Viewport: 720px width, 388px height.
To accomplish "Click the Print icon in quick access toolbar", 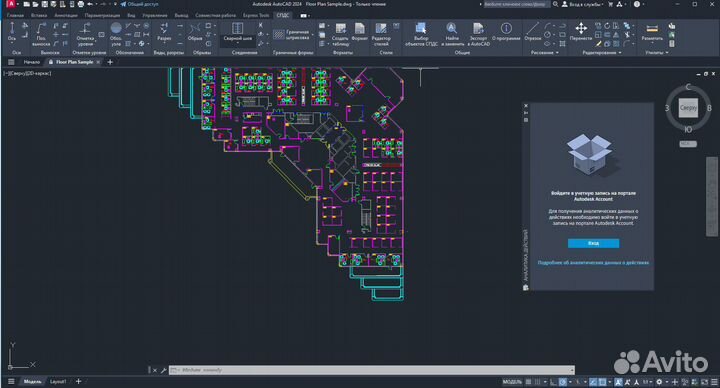I will point(81,4).
